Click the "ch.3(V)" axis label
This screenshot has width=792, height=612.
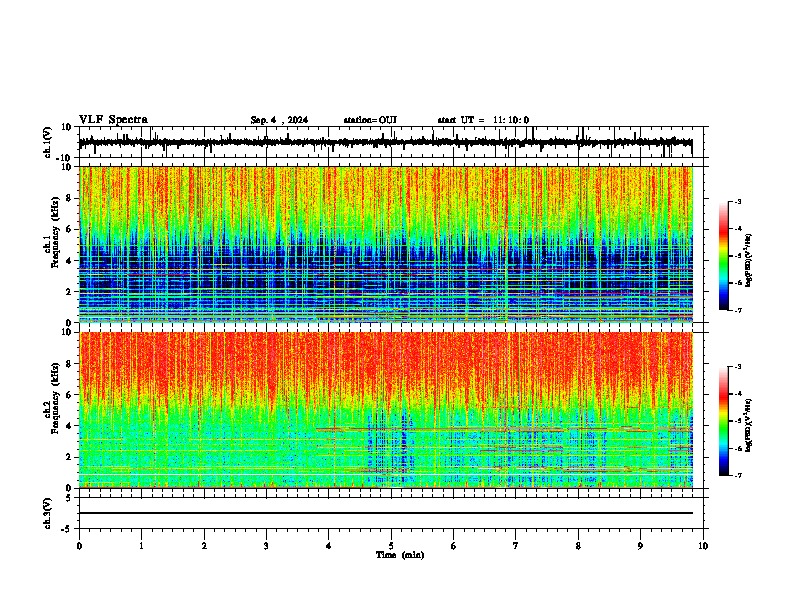(48, 514)
